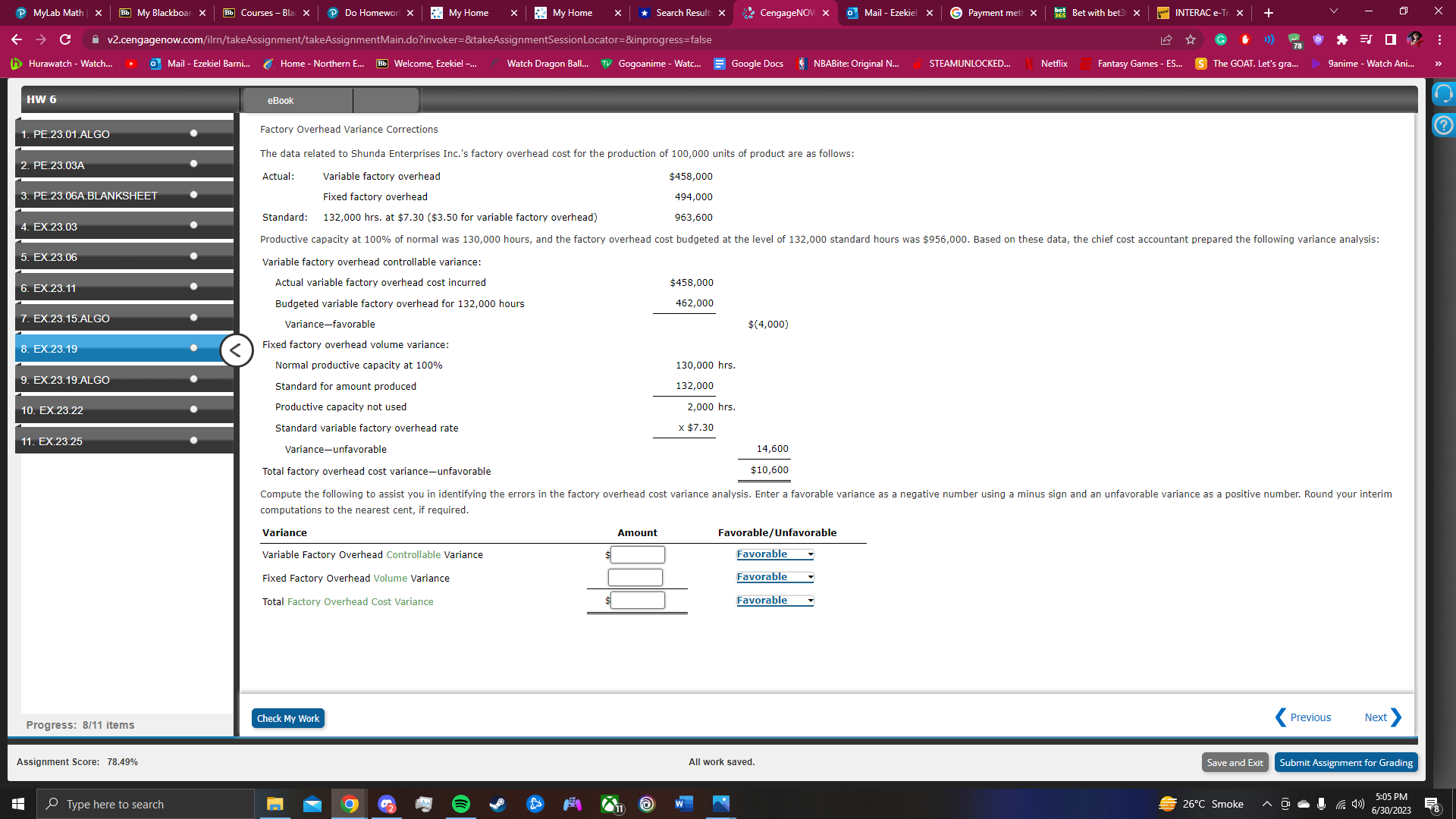
Task: Click the question mark help icon
Action: pyautogui.click(x=1443, y=125)
